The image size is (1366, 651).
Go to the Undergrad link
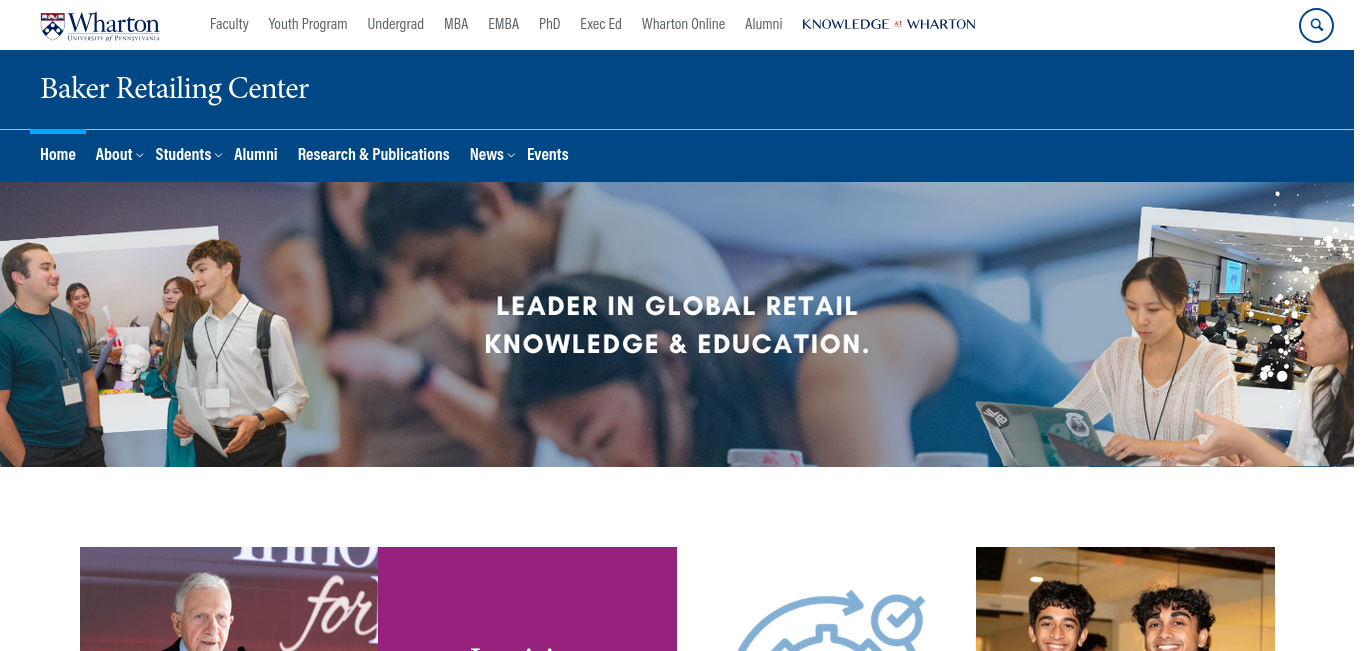click(396, 24)
